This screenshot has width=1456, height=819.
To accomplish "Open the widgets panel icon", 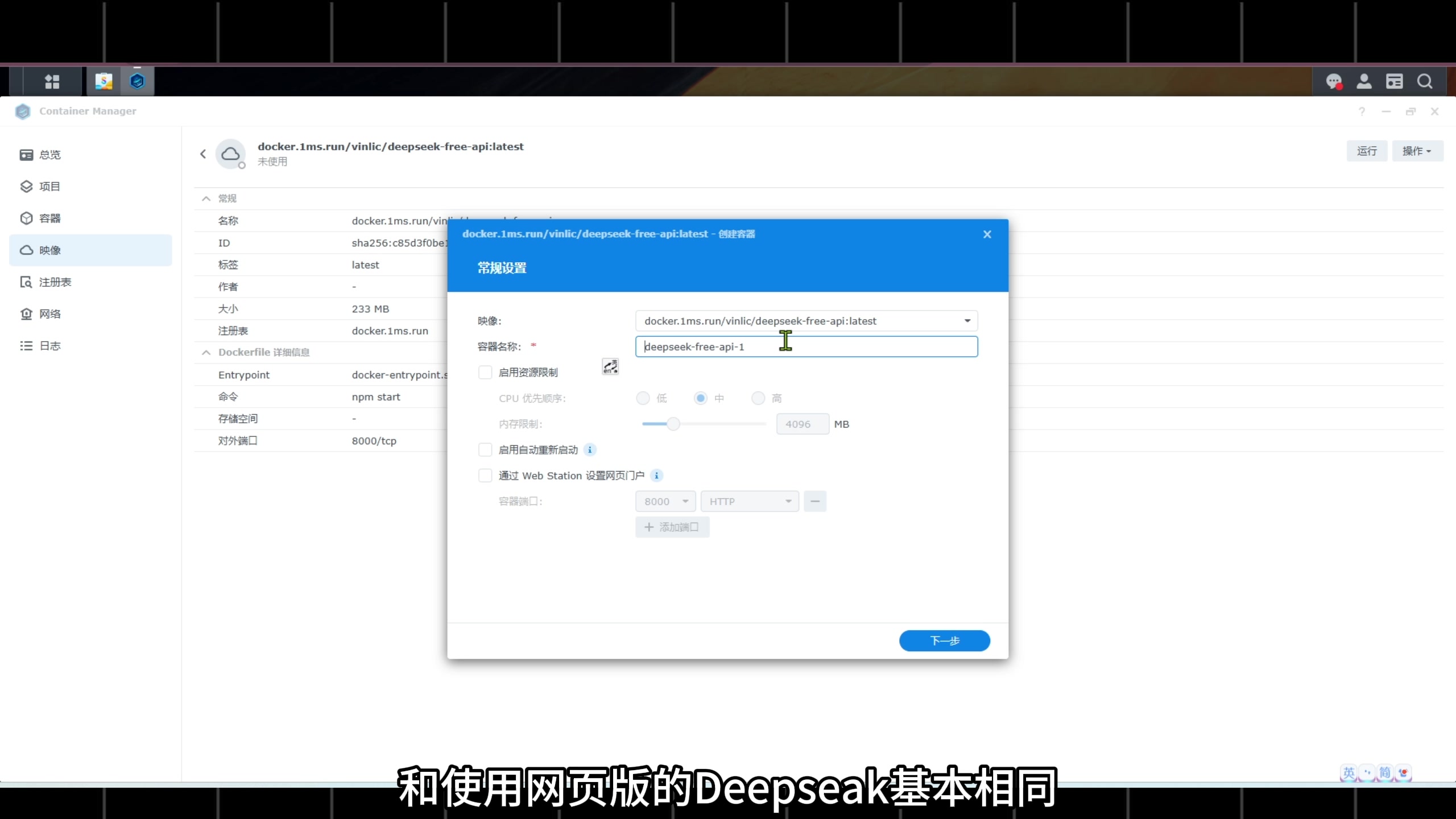I will coord(1394,81).
